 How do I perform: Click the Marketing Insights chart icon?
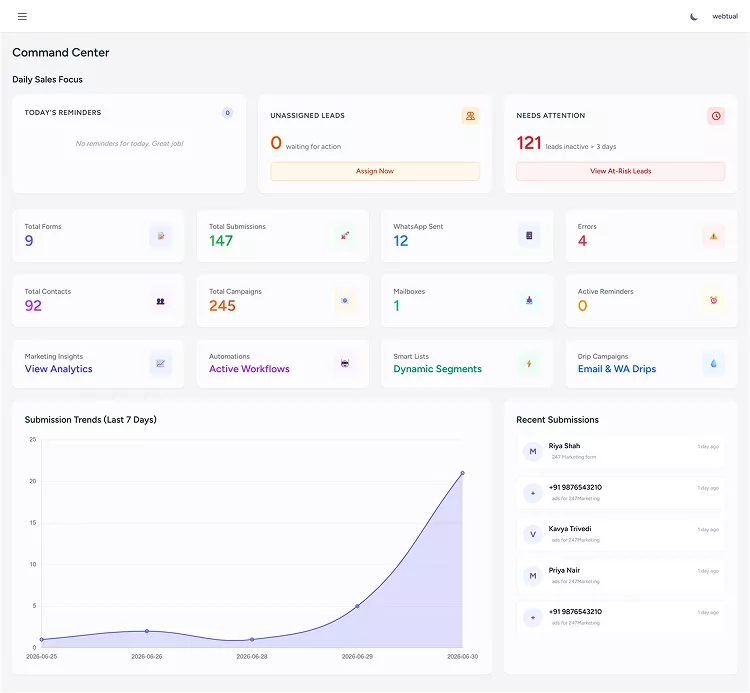tap(161, 364)
